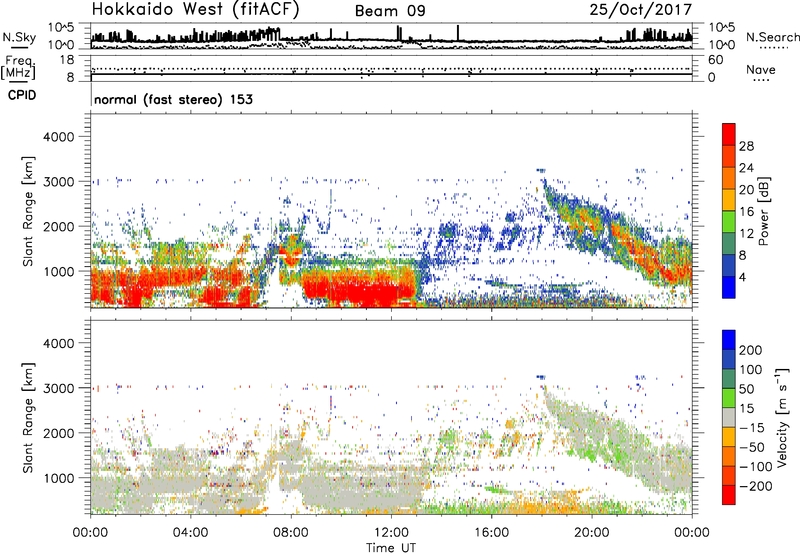800x554 pixels.
Task: Click the "CPID" label
Action: 22,95
